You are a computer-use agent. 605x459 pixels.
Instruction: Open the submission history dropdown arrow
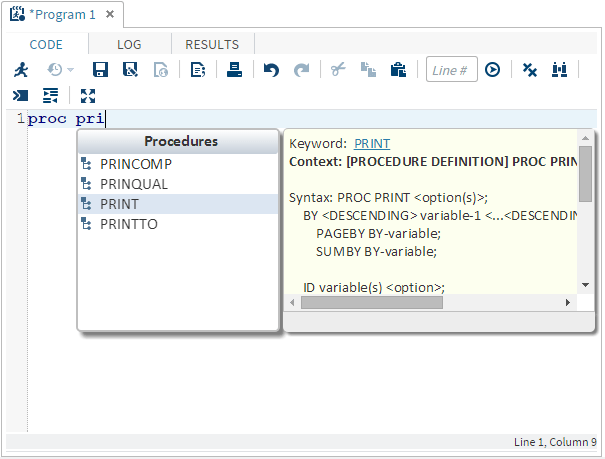70,70
